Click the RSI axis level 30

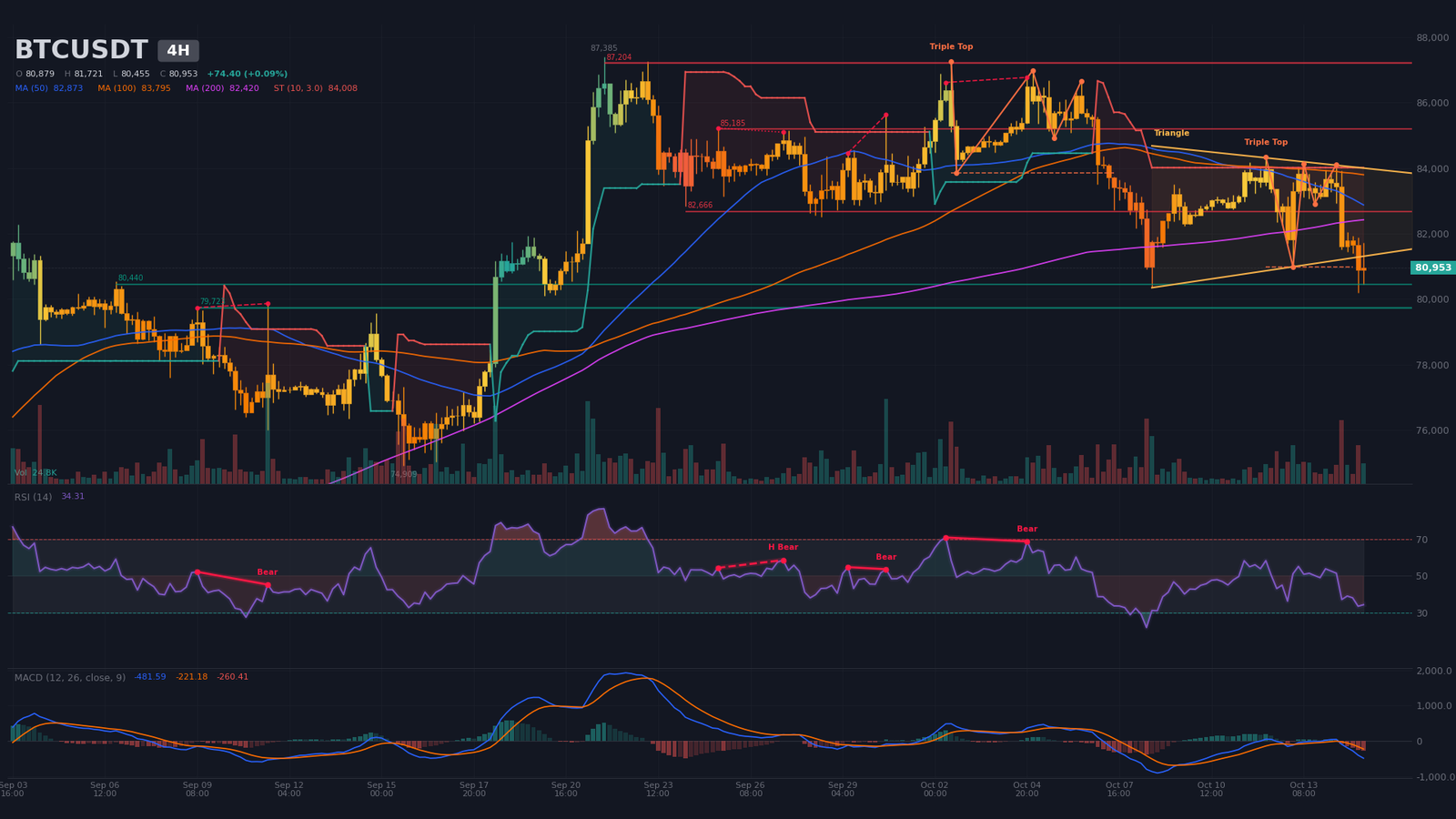pos(1421,613)
